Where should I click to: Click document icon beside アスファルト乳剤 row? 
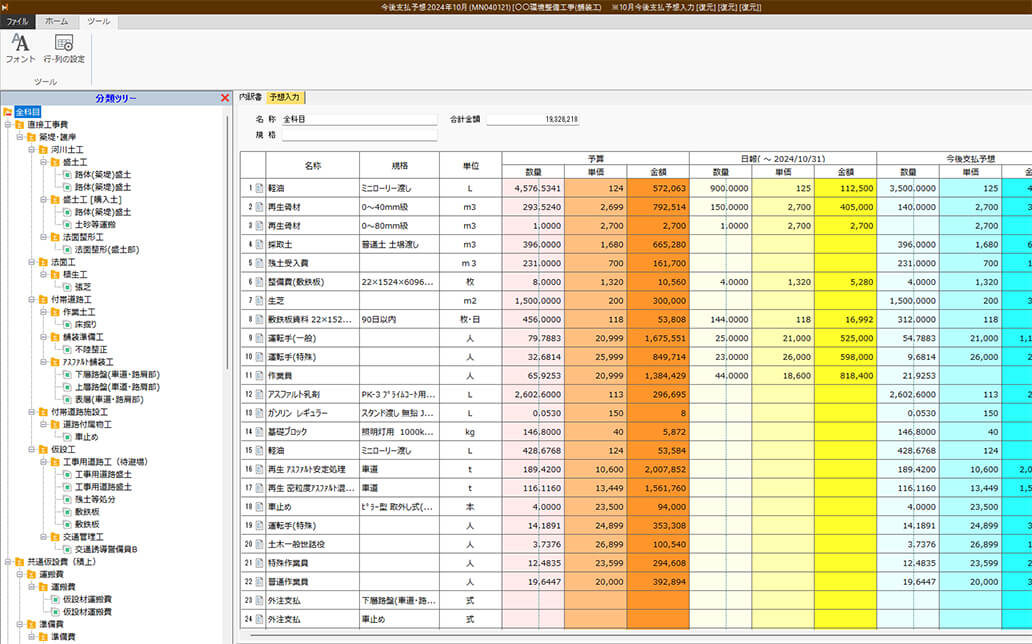pos(258,395)
